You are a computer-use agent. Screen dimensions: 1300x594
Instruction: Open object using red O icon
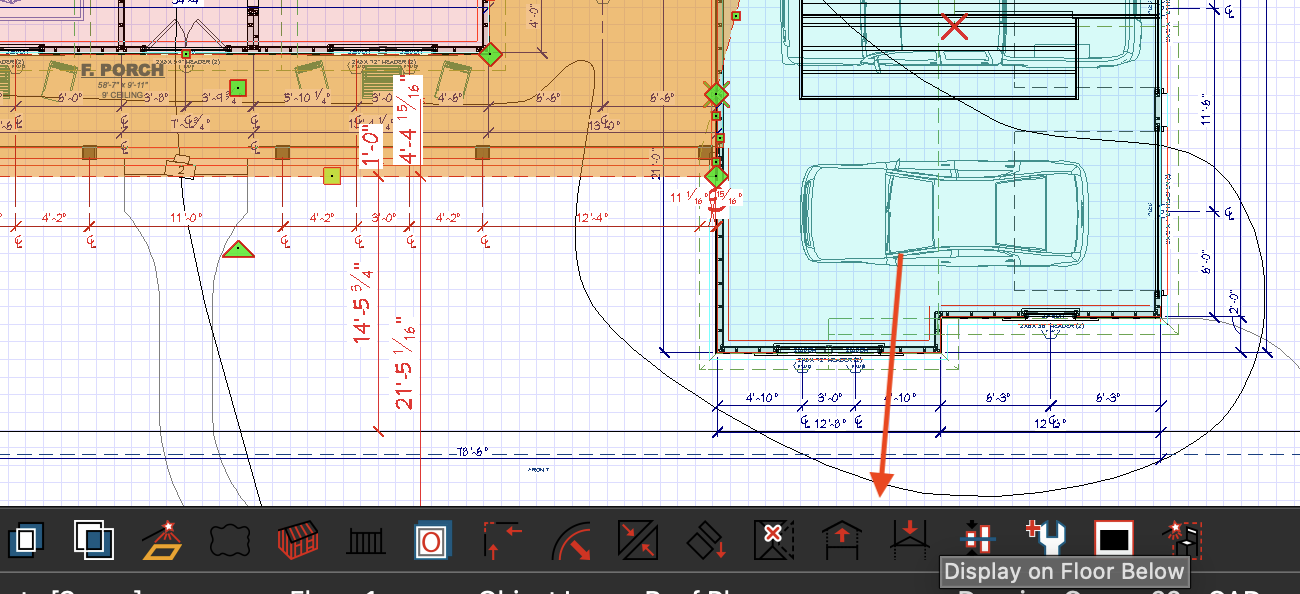coord(433,540)
